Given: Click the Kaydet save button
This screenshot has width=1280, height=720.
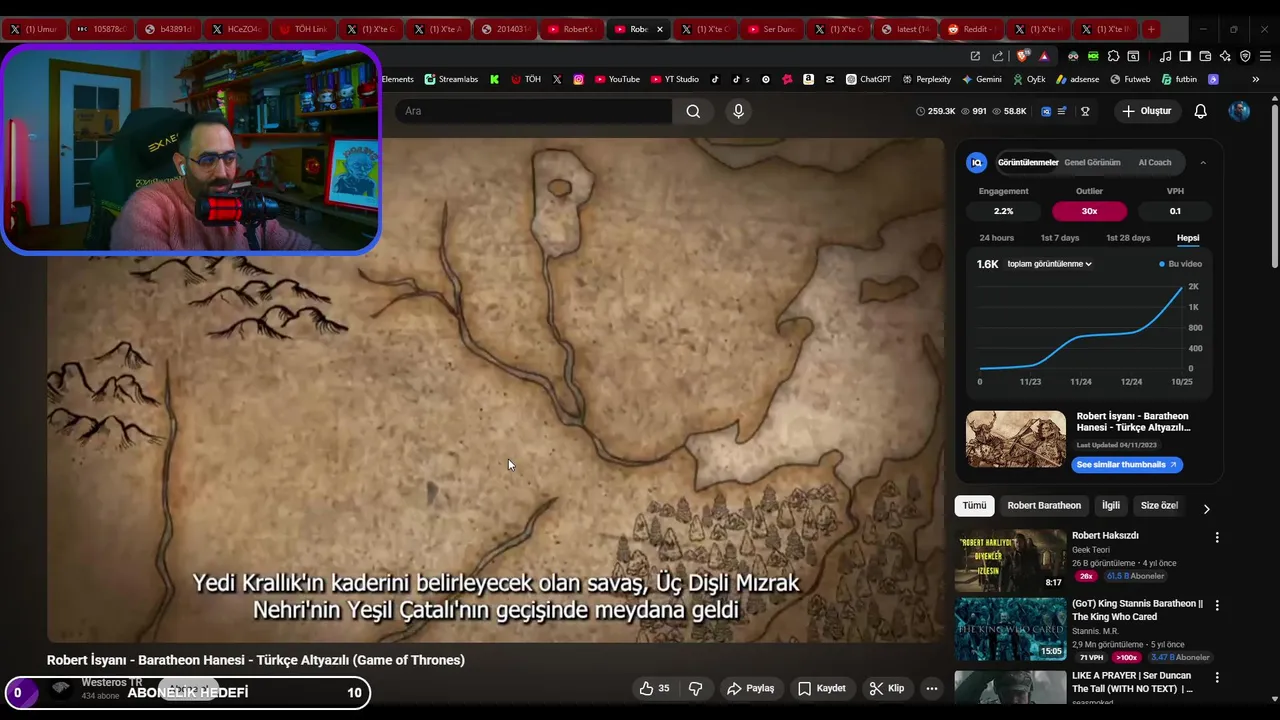Looking at the screenshot, I should [822, 688].
